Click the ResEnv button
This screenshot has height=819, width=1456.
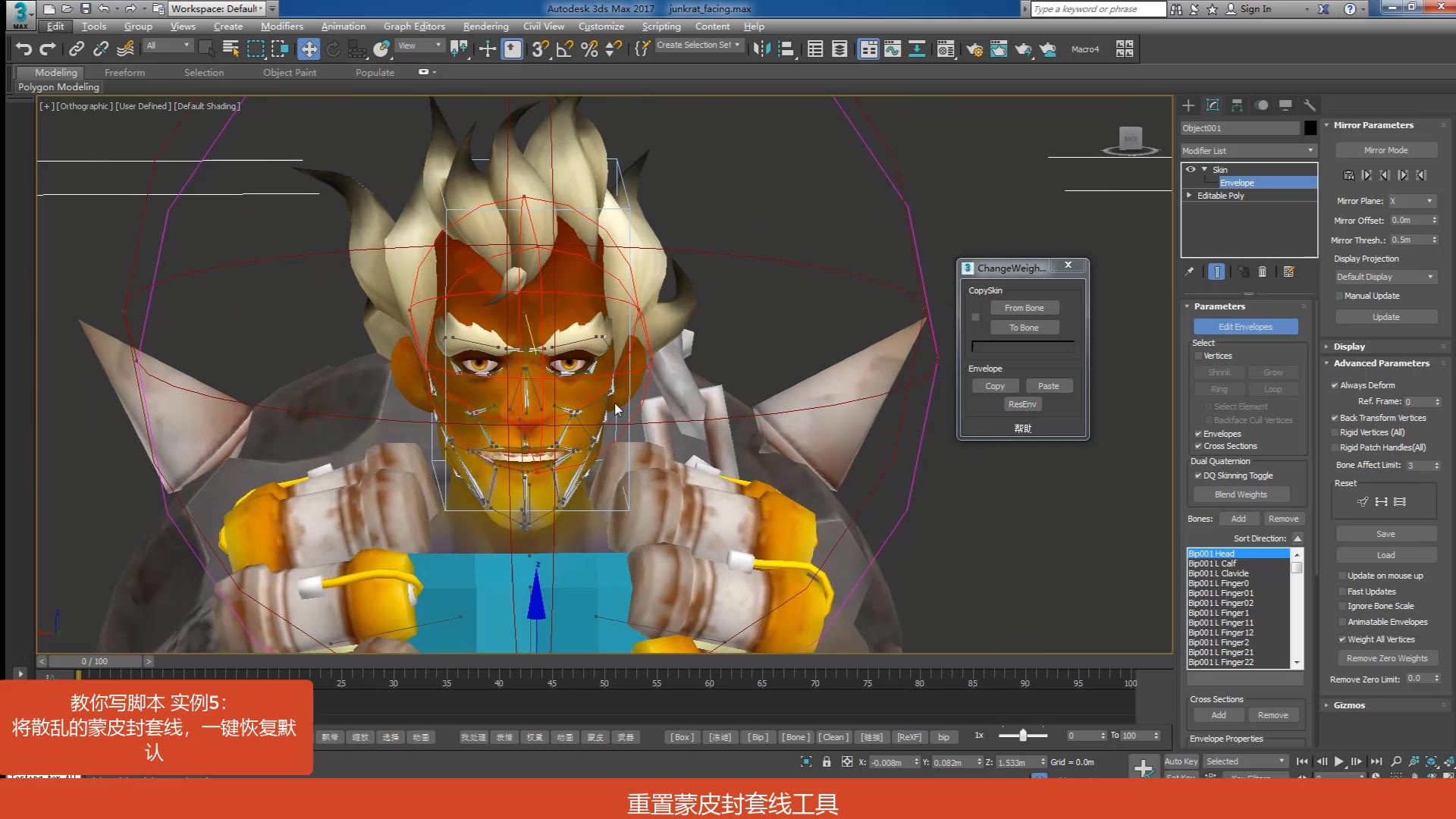coord(1022,404)
